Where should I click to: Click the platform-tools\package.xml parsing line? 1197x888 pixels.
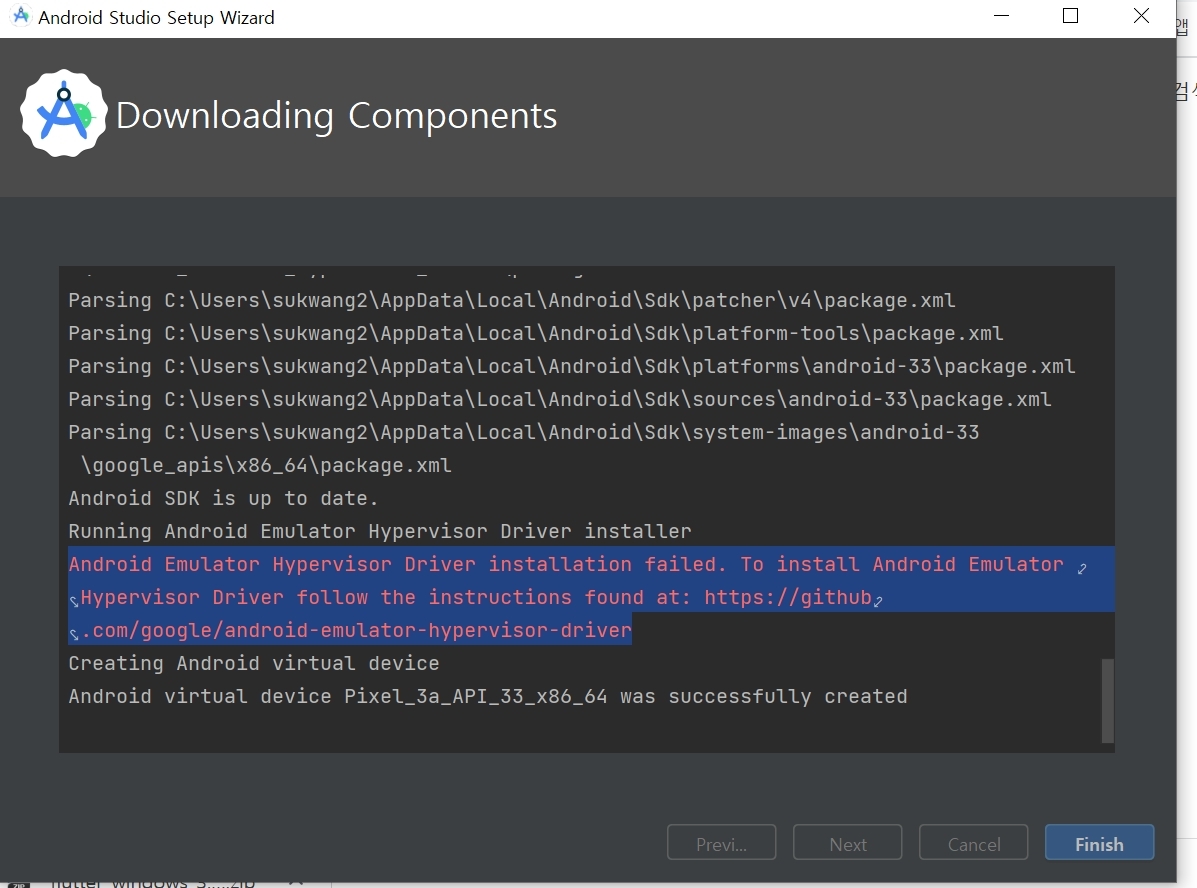coord(536,333)
